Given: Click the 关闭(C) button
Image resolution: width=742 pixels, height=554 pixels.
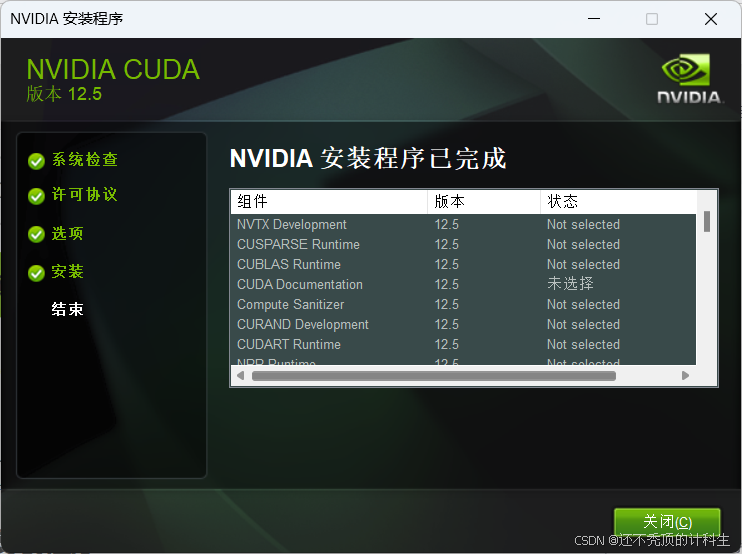Looking at the screenshot, I should point(667,522).
